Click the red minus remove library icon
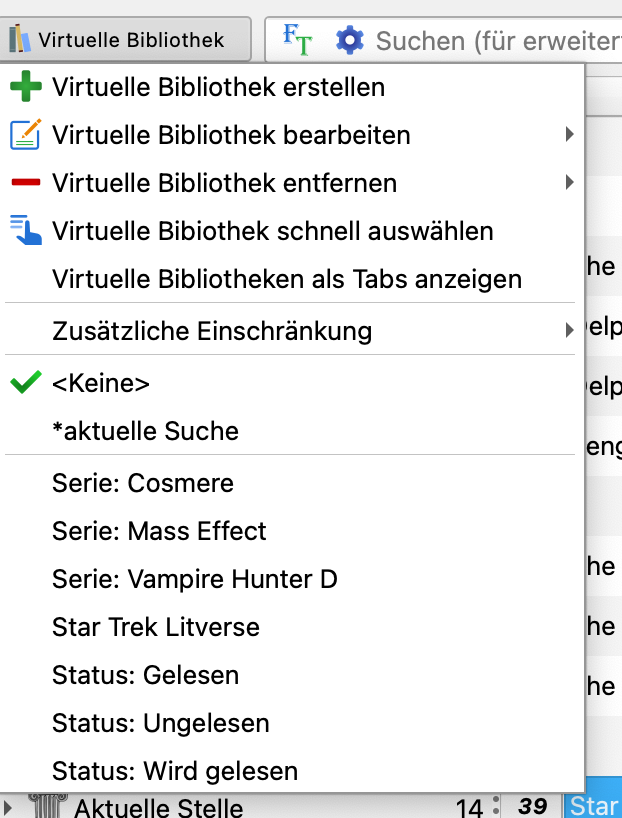 click(25, 183)
